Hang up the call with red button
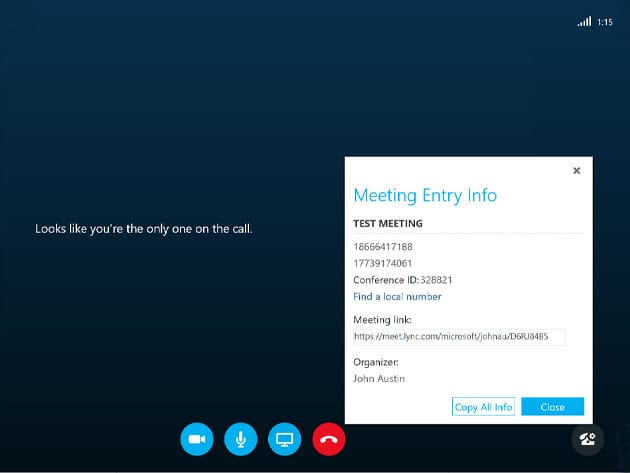The image size is (630, 473). (x=328, y=439)
